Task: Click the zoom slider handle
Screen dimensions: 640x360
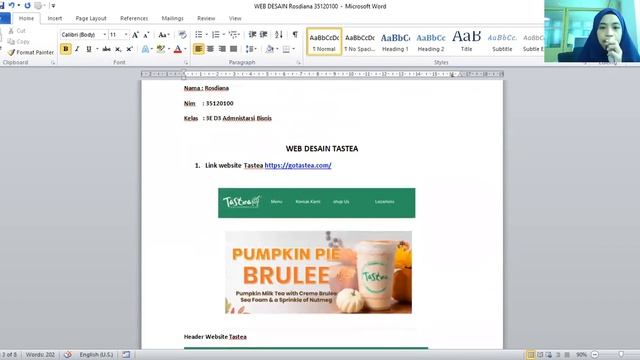Action: (621, 355)
